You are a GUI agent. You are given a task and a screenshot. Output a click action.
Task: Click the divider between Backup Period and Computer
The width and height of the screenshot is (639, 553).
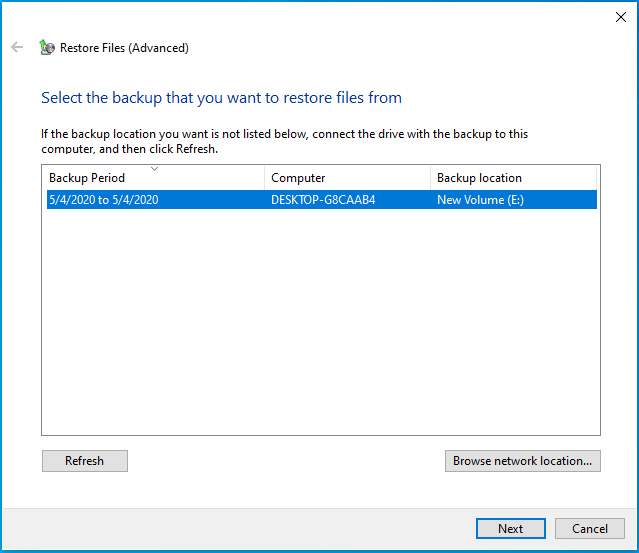[x=264, y=178]
